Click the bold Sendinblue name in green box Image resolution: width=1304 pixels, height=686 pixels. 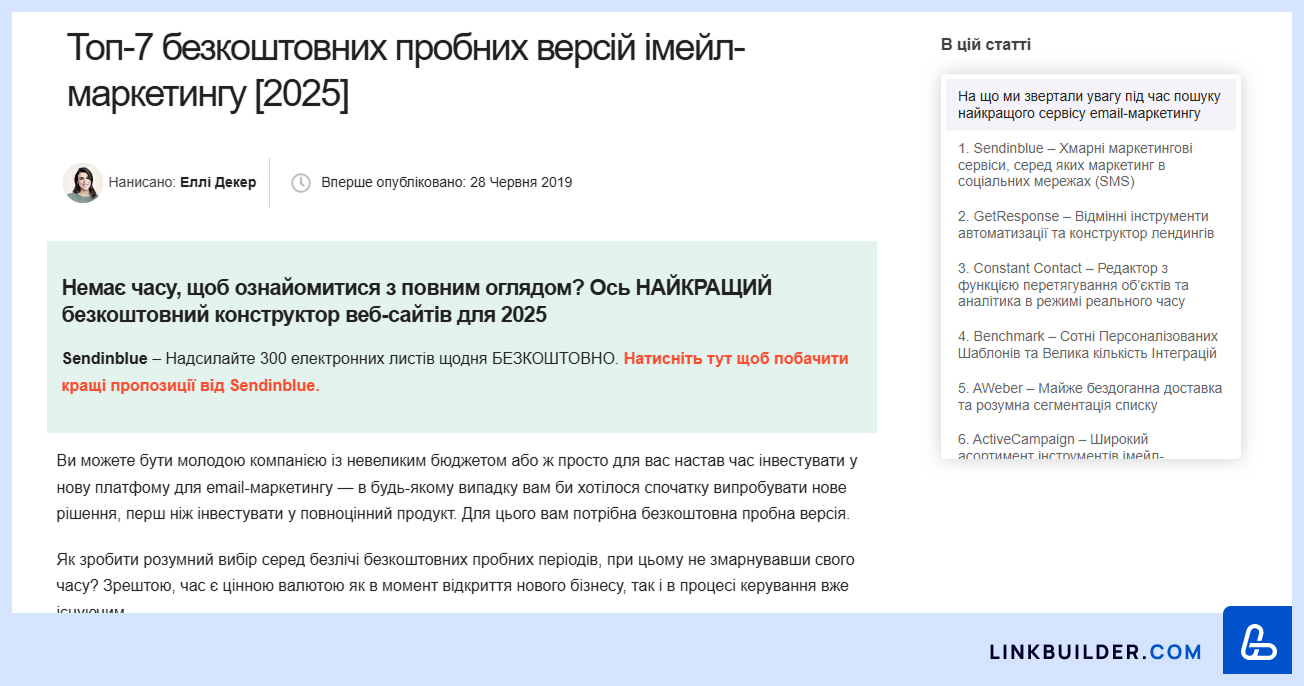click(x=105, y=358)
